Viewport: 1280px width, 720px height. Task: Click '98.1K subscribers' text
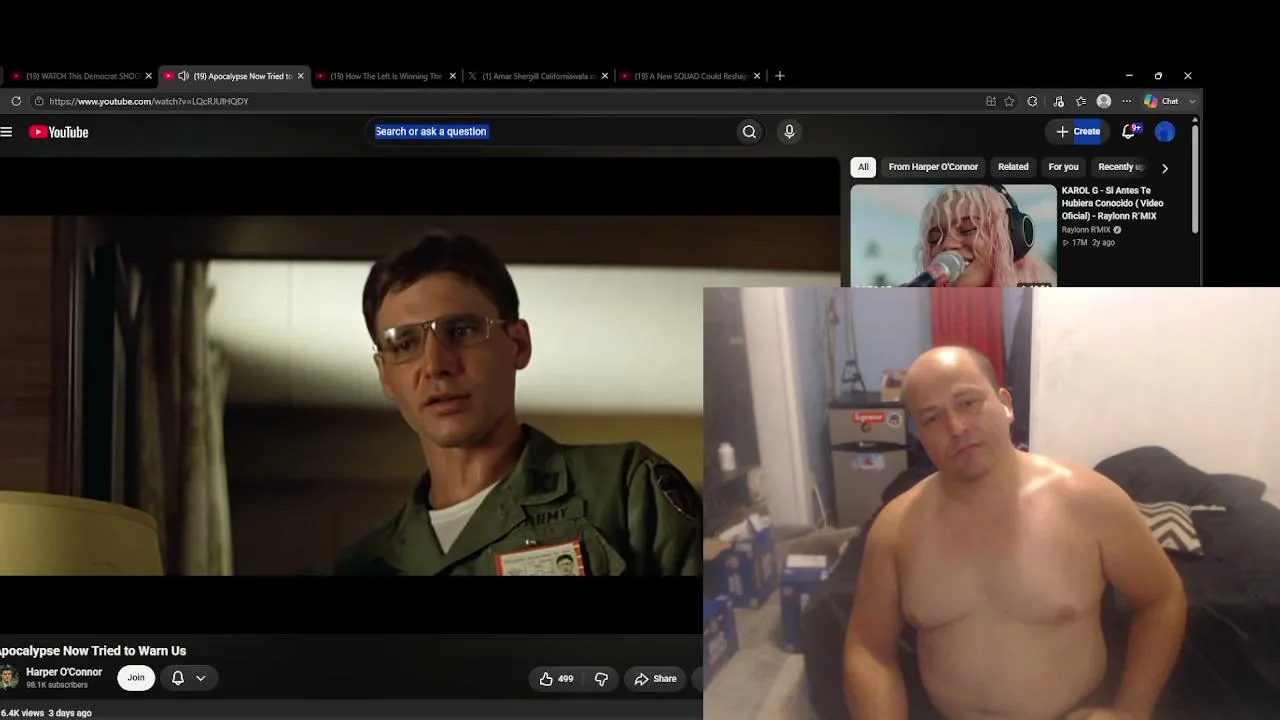[x=57, y=685]
